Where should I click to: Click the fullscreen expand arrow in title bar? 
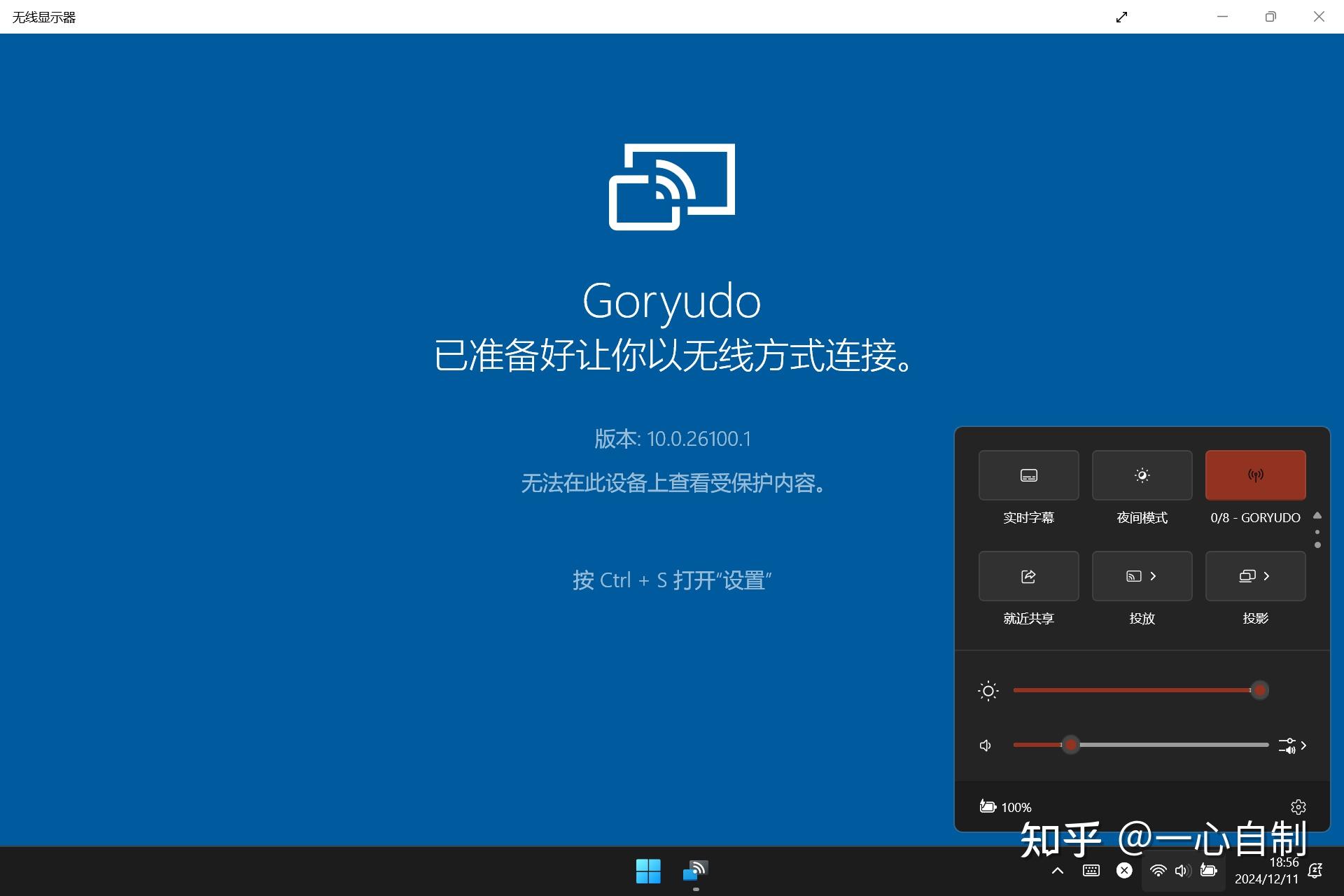tap(1121, 16)
